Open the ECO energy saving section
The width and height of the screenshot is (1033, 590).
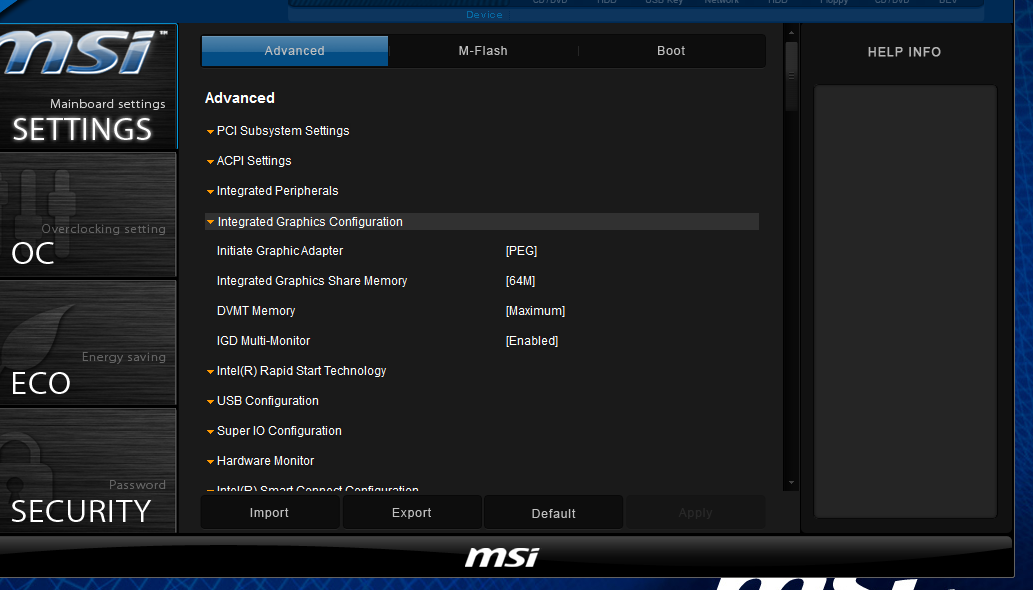(88, 342)
